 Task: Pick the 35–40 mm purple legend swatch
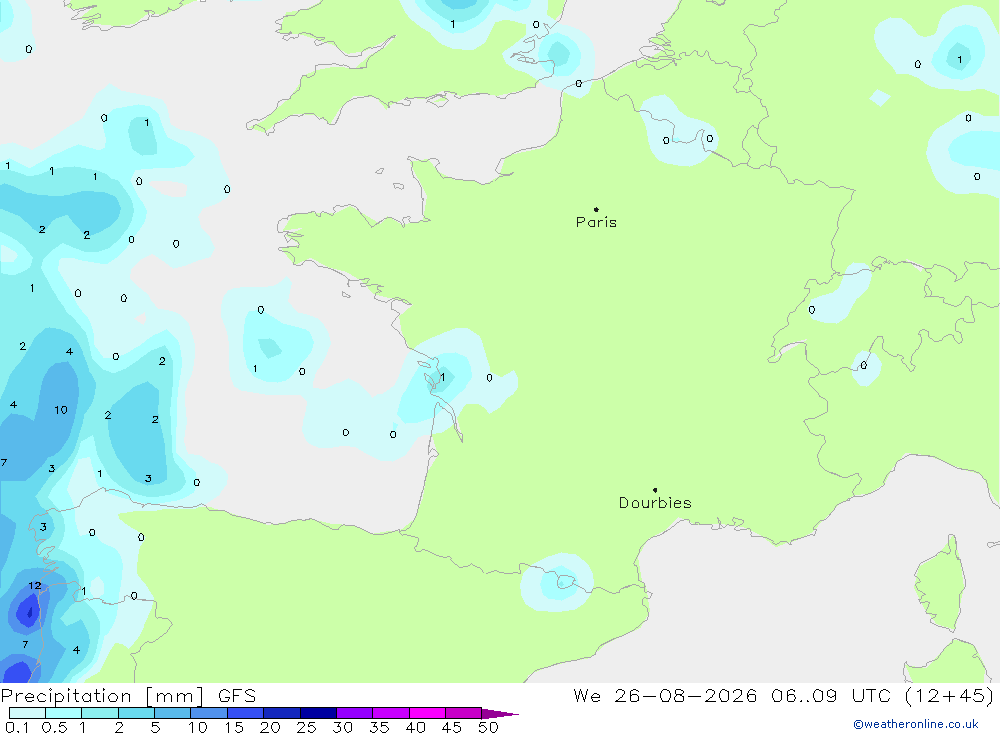tap(390, 713)
